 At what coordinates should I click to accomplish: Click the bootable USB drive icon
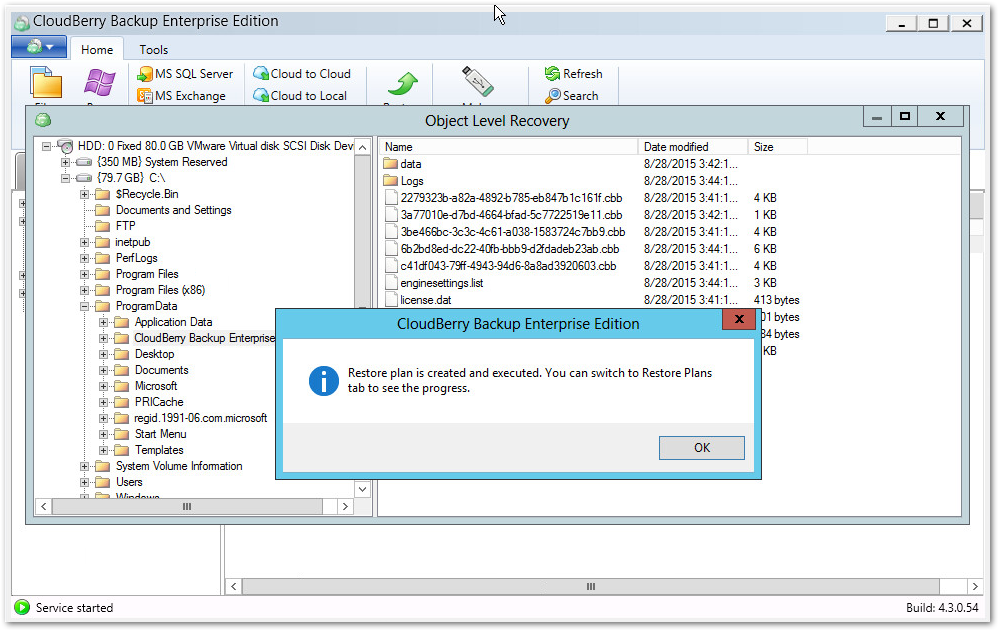(478, 82)
